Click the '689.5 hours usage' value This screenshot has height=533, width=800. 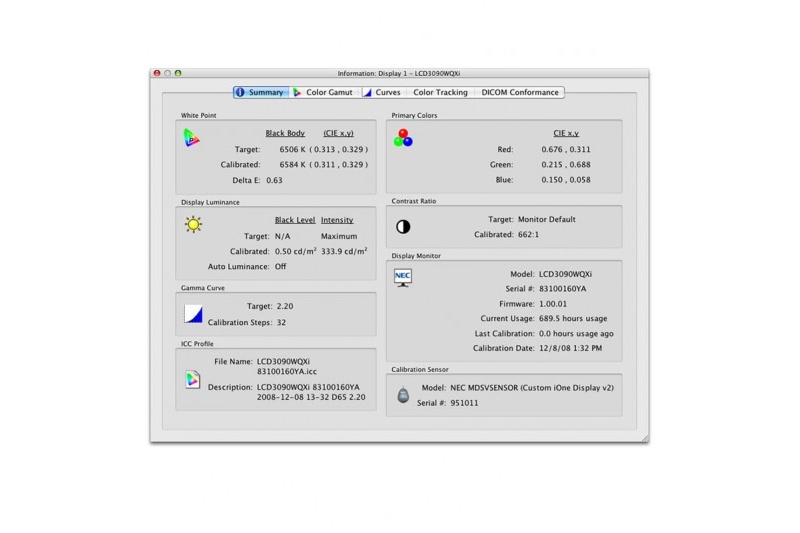click(573, 318)
